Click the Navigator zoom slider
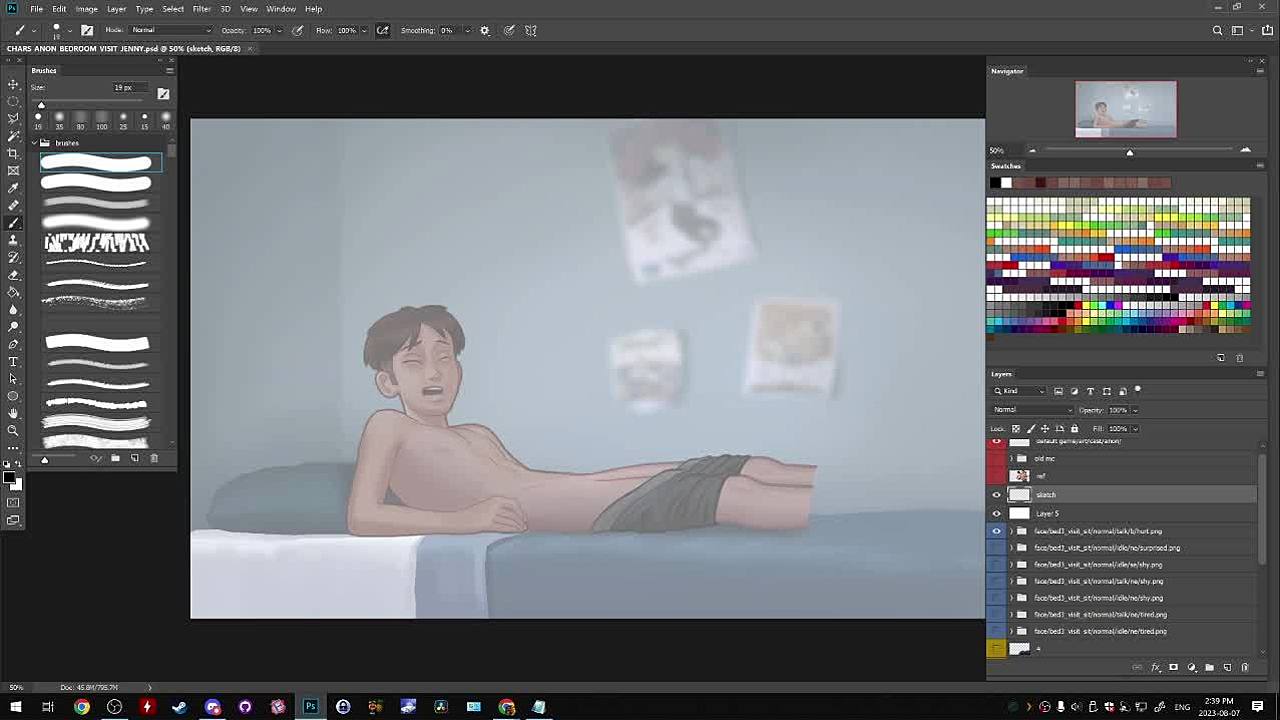1280x720 pixels. tap(1129, 151)
